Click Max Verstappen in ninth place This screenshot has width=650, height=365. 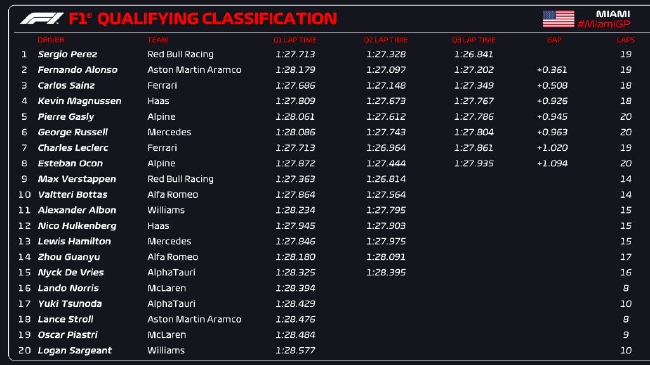pyautogui.click(x=77, y=179)
